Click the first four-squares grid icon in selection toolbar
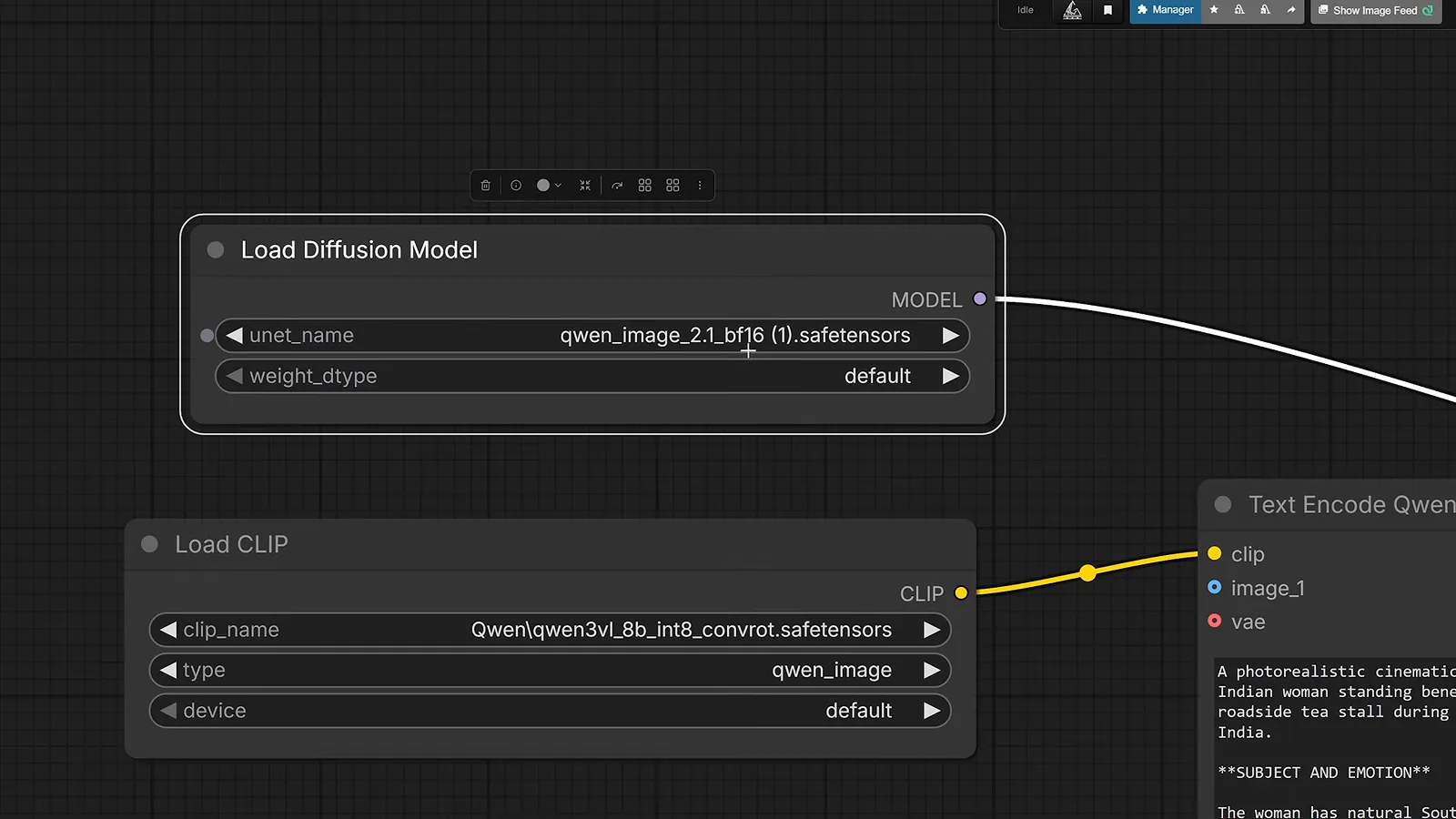Viewport: 1456px width, 819px height. tap(645, 186)
